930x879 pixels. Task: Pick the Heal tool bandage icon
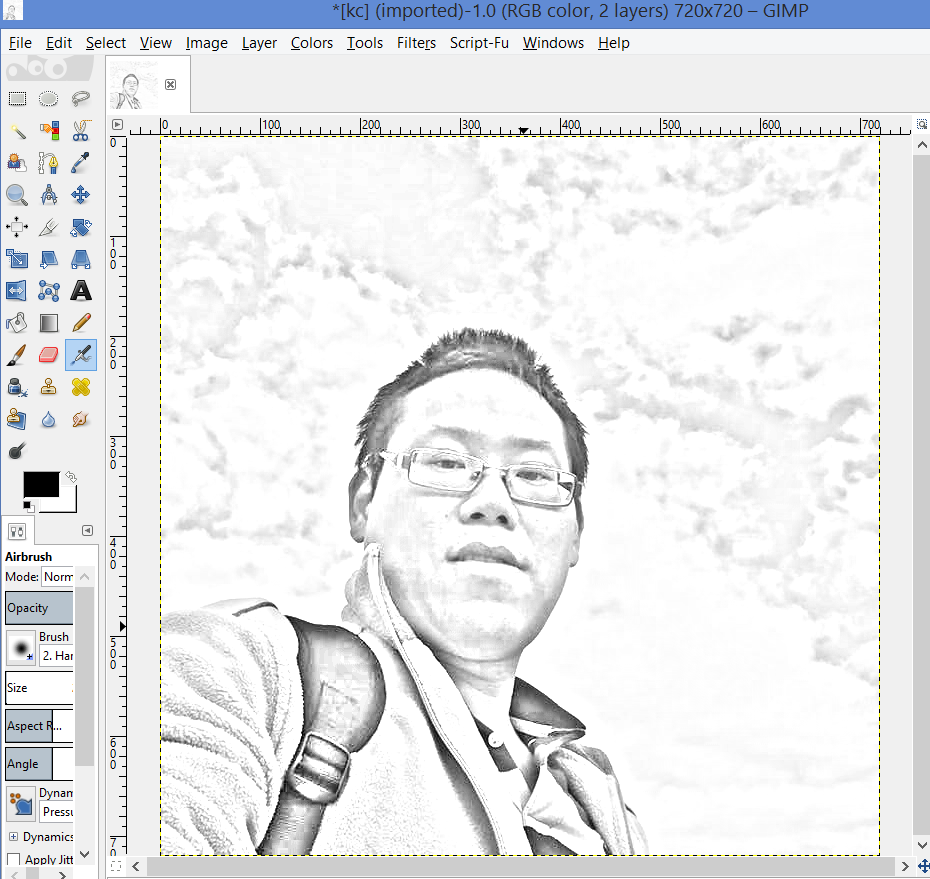pyautogui.click(x=81, y=387)
